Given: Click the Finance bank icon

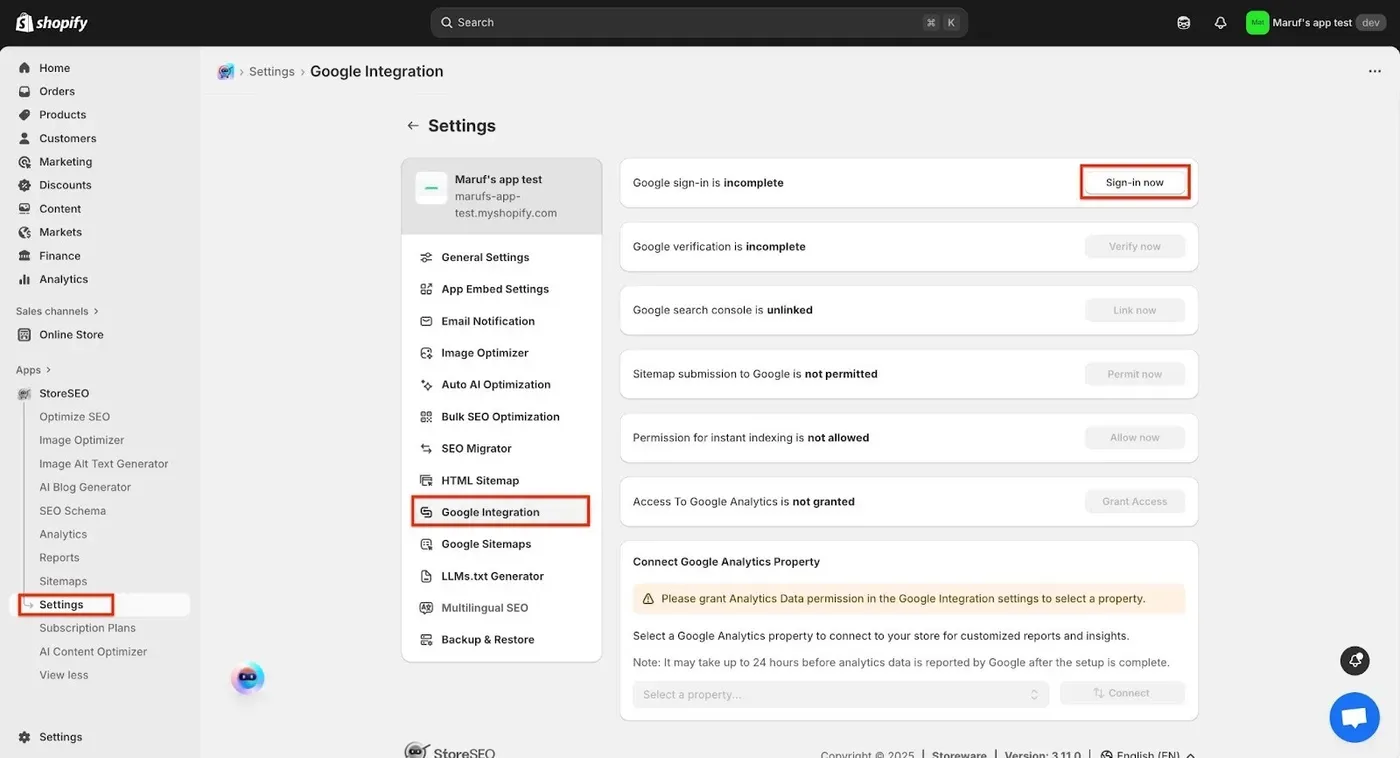Looking at the screenshot, I should point(25,256).
